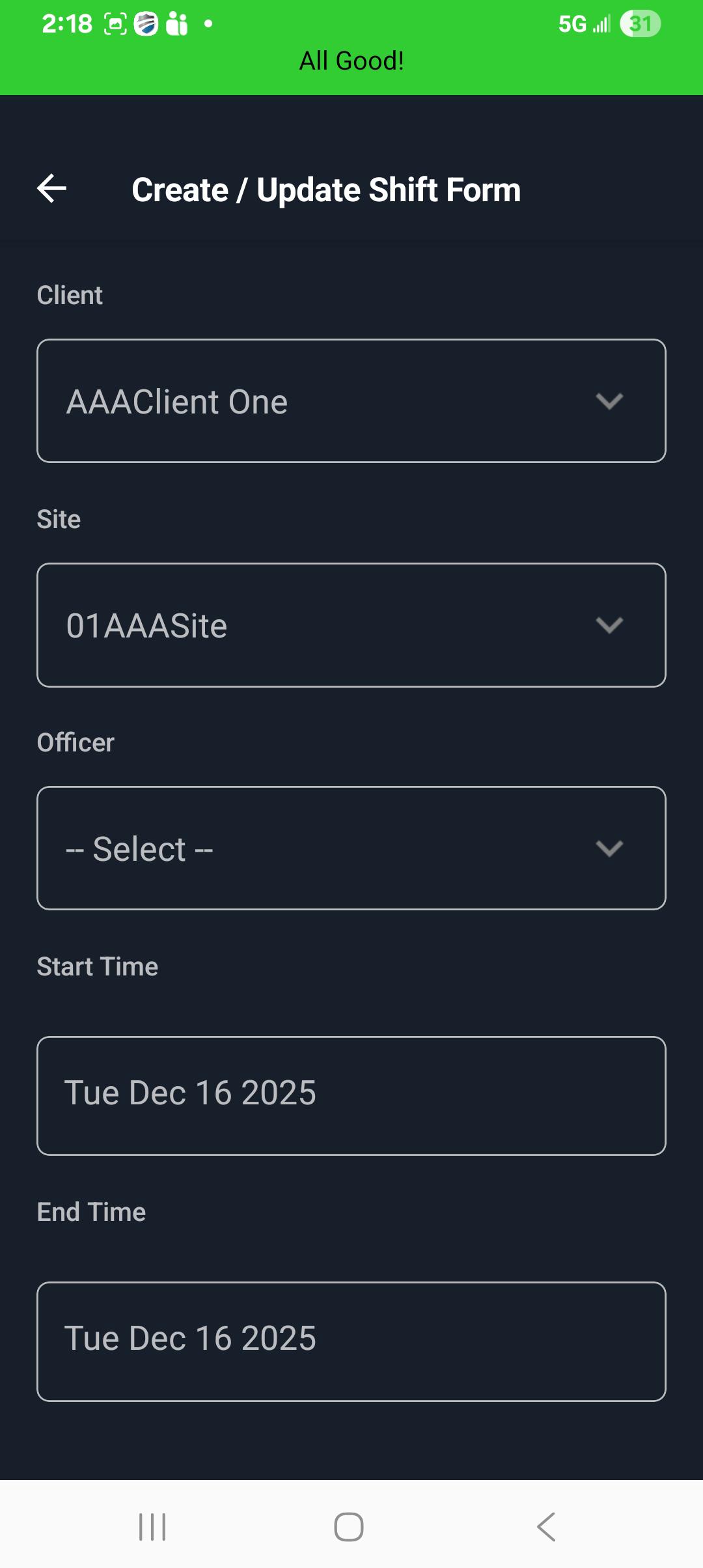Tap the 5G signal strength indicator
The height and width of the screenshot is (1568, 703).
coord(585,24)
